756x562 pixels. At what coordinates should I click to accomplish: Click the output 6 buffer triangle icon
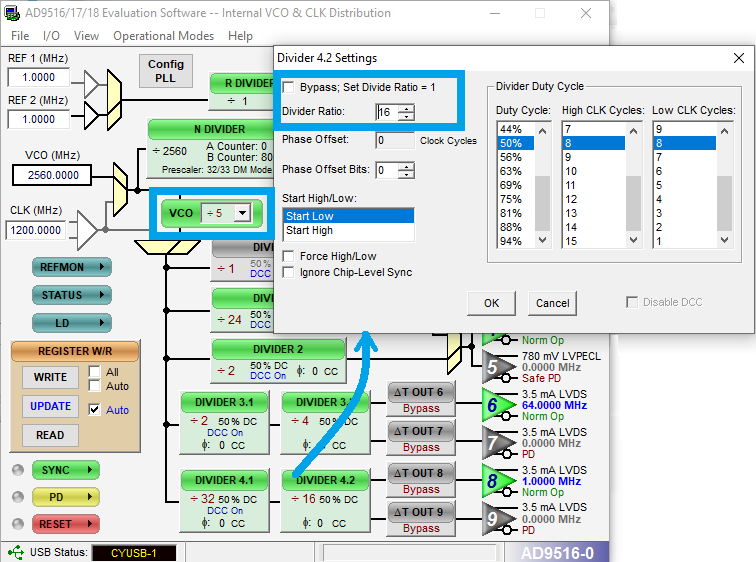coord(495,404)
